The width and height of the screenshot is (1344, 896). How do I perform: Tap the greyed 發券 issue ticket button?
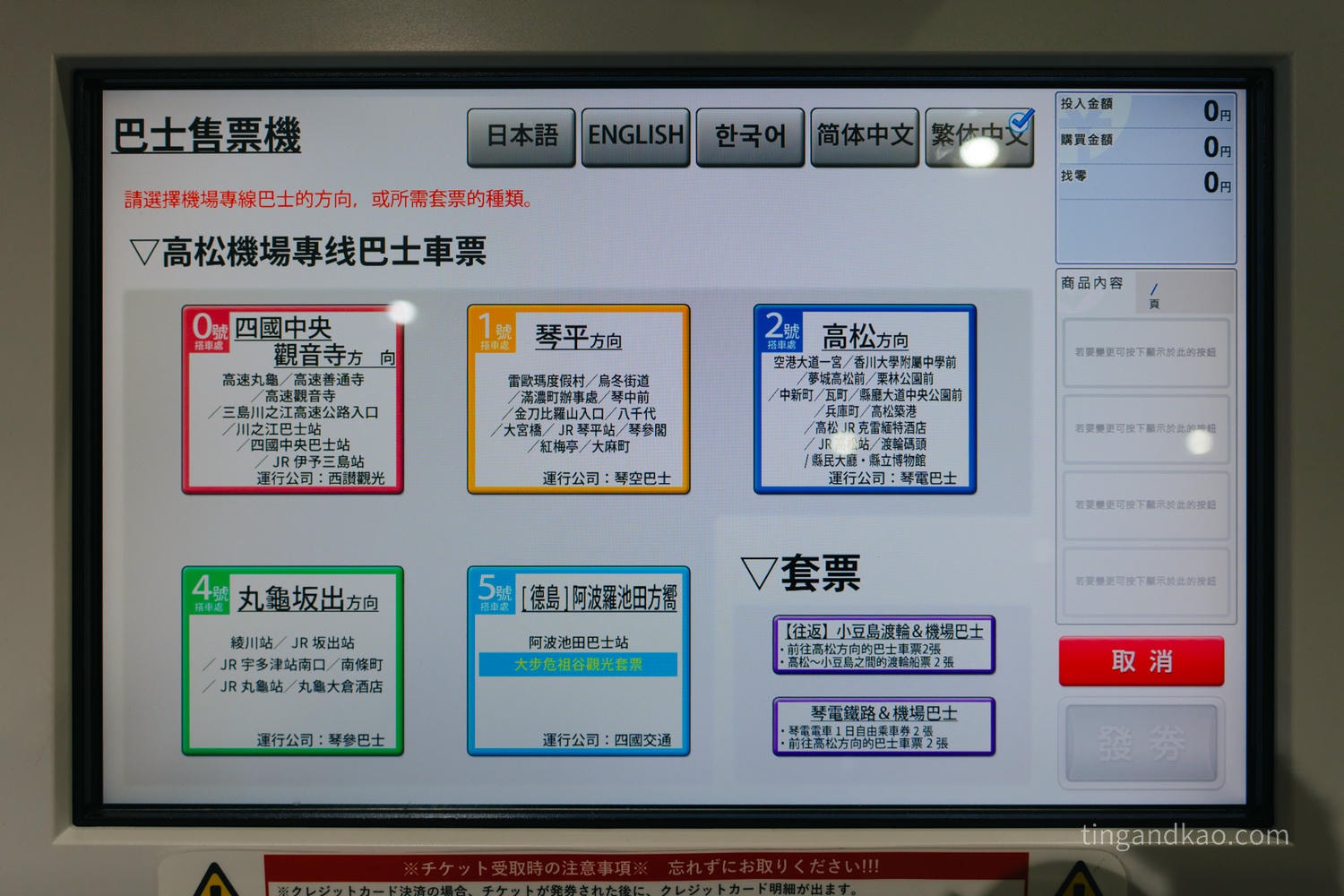(x=1142, y=744)
